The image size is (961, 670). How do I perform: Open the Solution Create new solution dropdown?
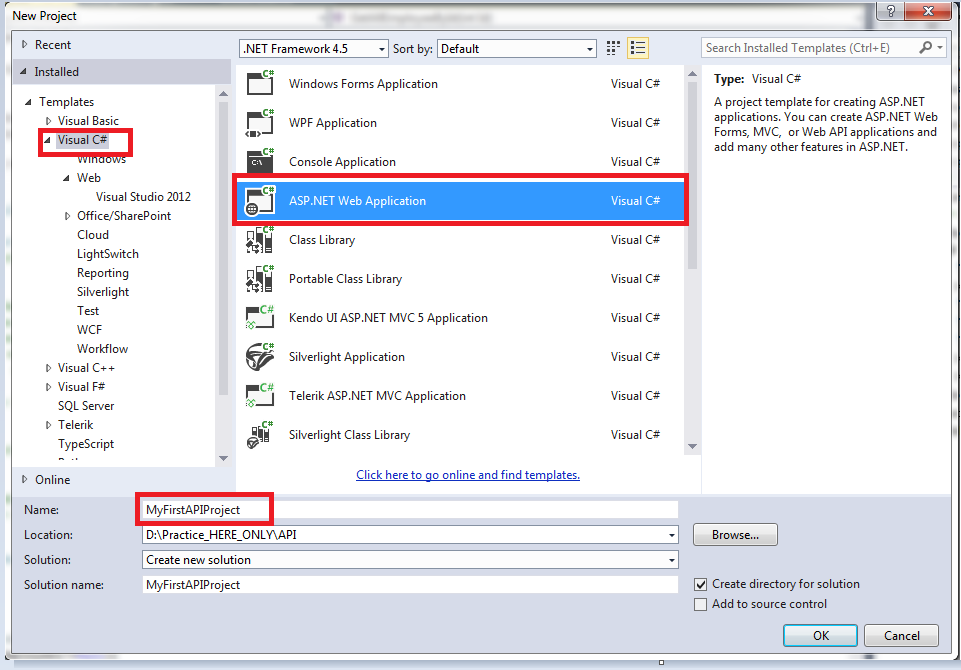(672, 560)
